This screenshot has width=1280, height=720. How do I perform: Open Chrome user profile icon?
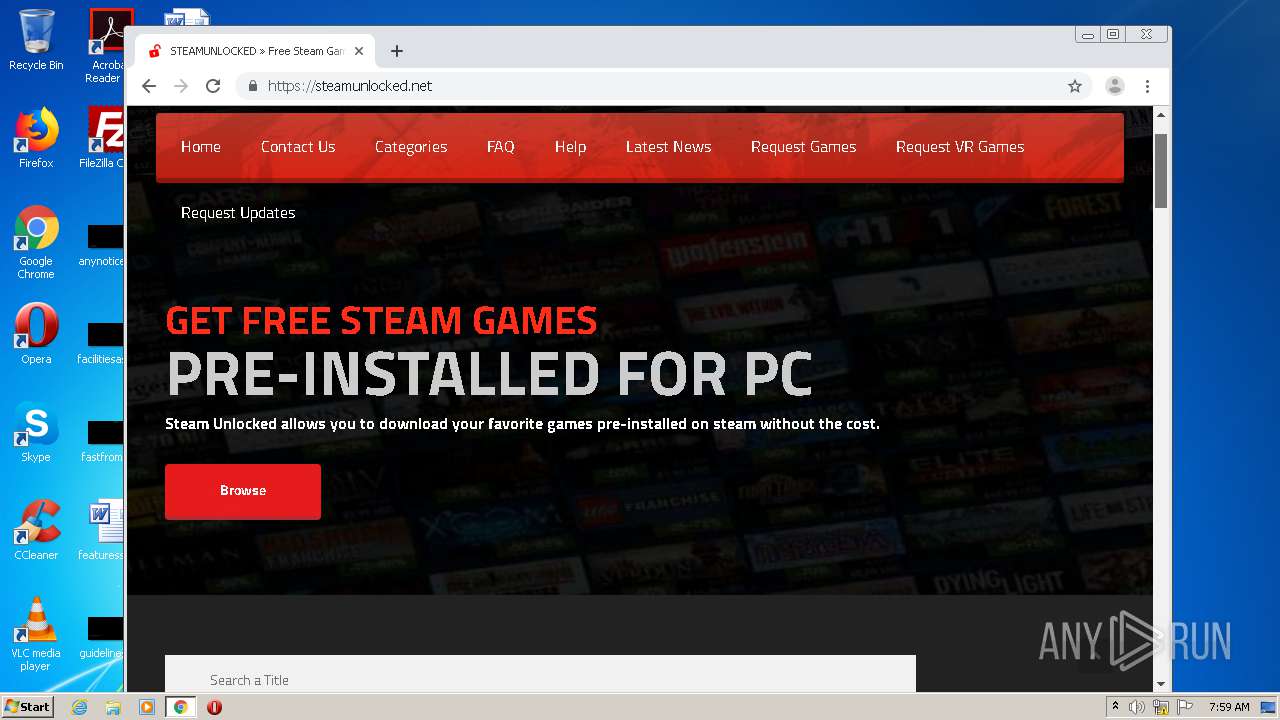coord(1114,86)
